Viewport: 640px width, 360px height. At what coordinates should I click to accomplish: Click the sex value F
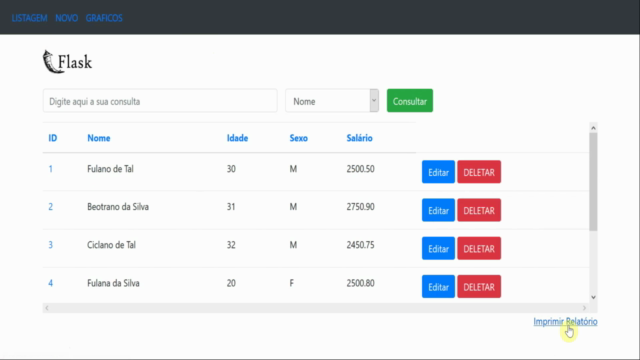click(x=292, y=283)
